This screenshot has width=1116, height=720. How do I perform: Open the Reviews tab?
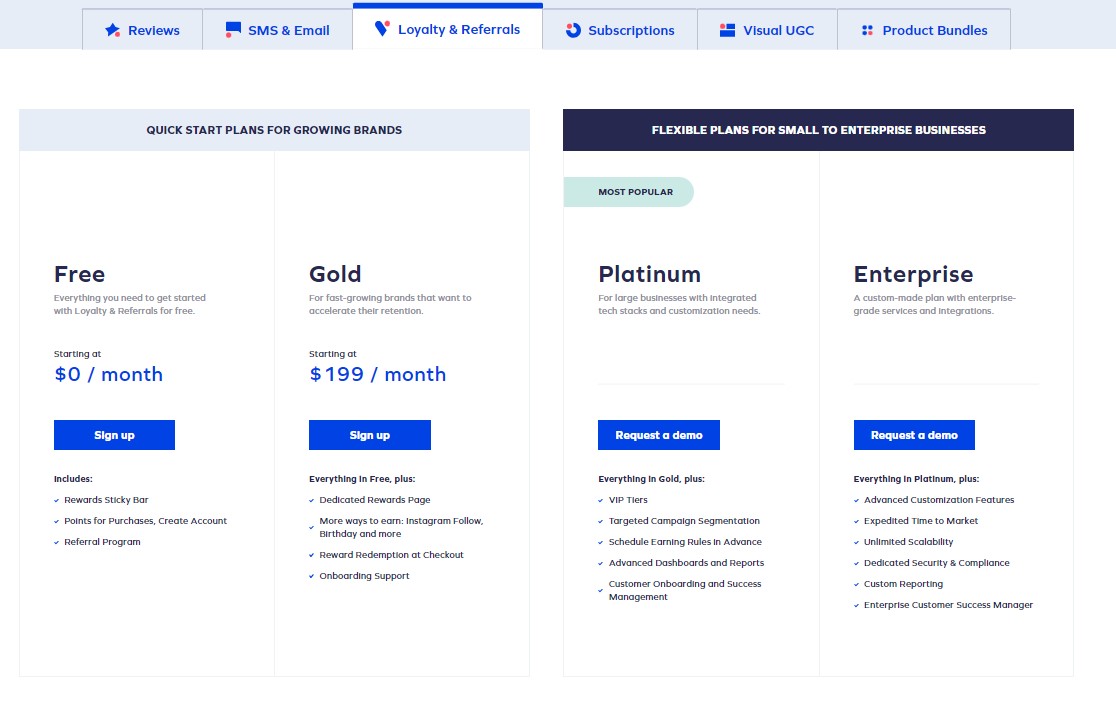coord(142,29)
